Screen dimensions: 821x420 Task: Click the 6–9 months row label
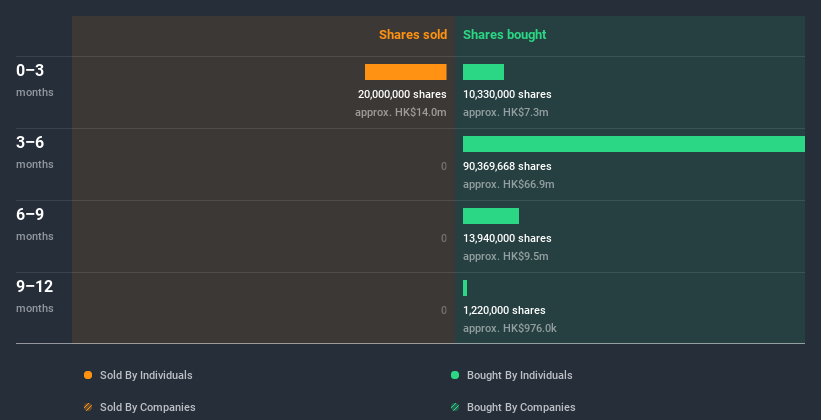(x=35, y=224)
